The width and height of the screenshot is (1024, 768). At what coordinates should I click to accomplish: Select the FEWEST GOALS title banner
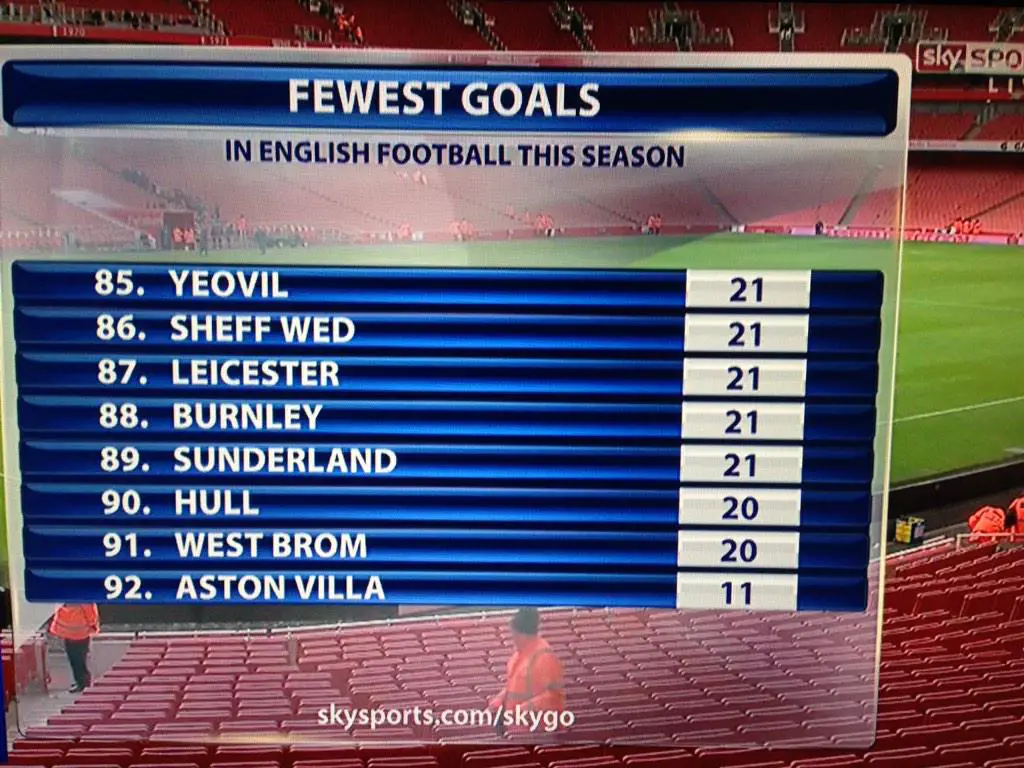point(451,98)
